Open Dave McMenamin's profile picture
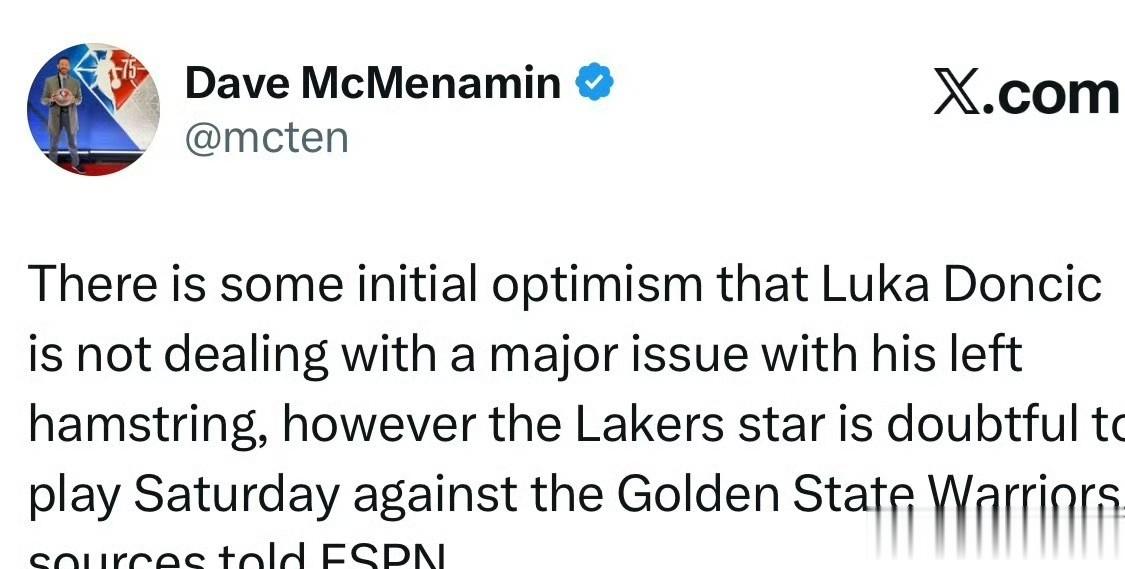Screen dimensions: 1125x569 pos(93,109)
